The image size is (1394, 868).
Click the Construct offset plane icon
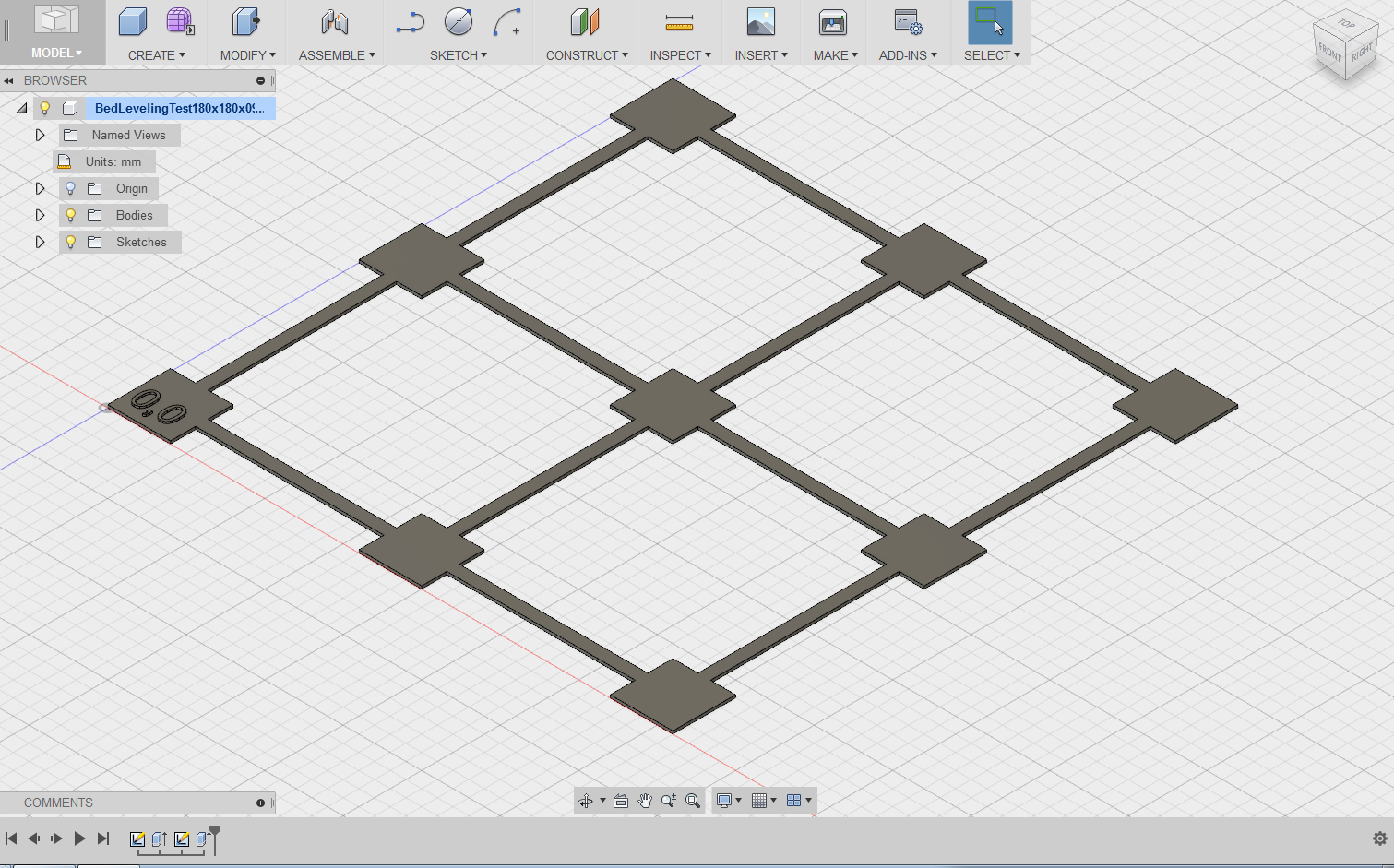point(585,22)
